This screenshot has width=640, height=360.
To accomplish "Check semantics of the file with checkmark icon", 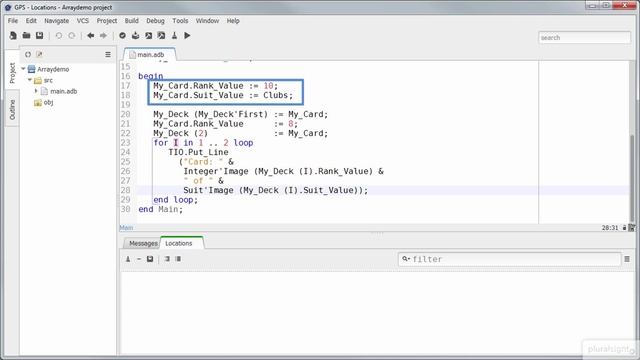I will tap(122, 36).
